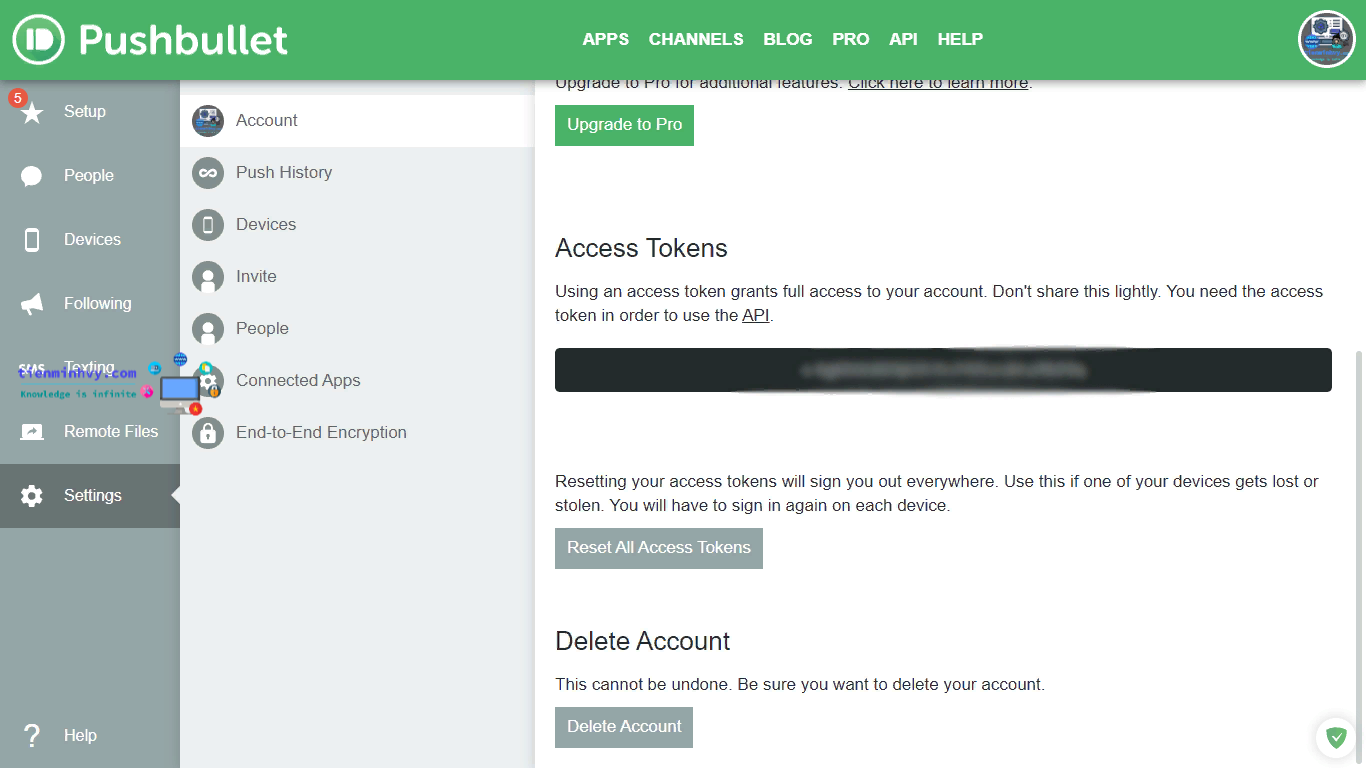
Task: Open the Setup star icon
Action: click(32, 112)
